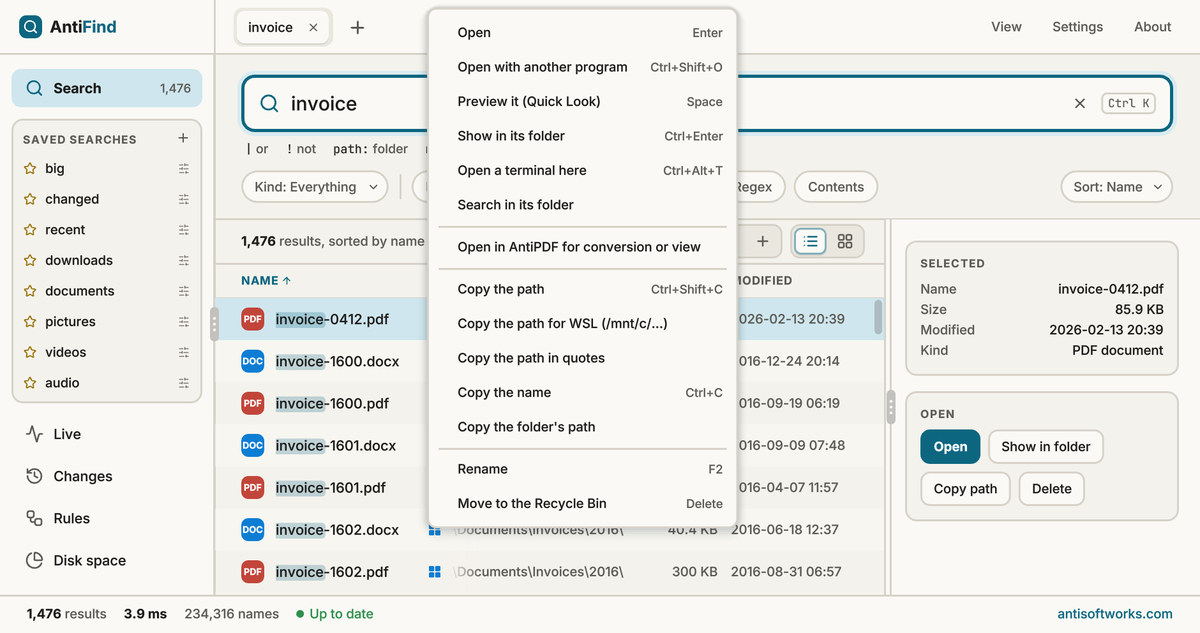Visit the antisoftworks.com link
Image resolution: width=1200 pixels, height=633 pixels.
pyautogui.click(x=1115, y=614)
